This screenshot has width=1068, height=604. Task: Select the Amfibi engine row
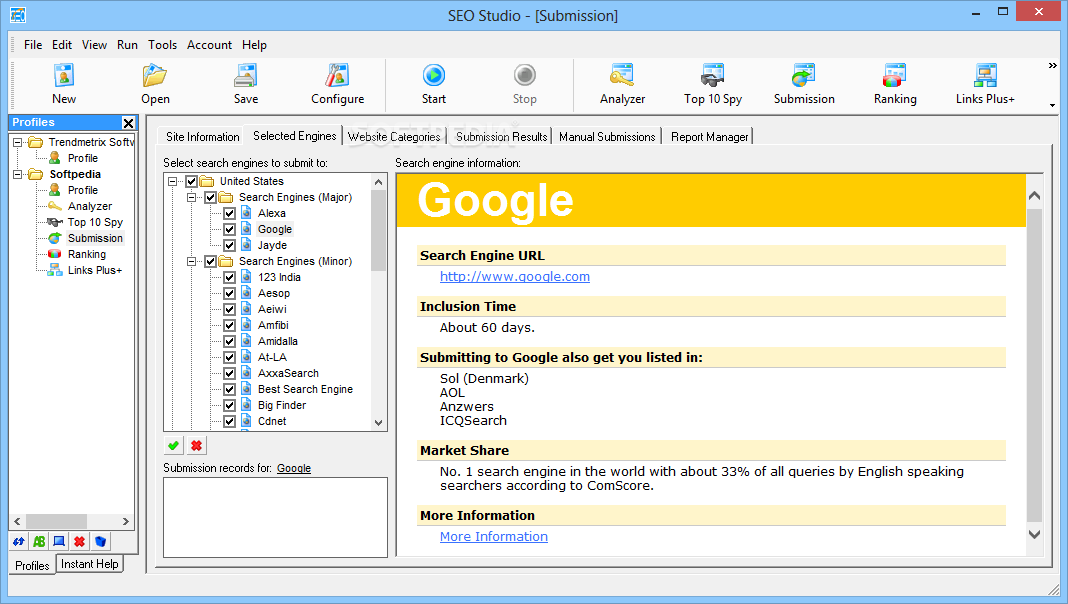coord(273,325)
